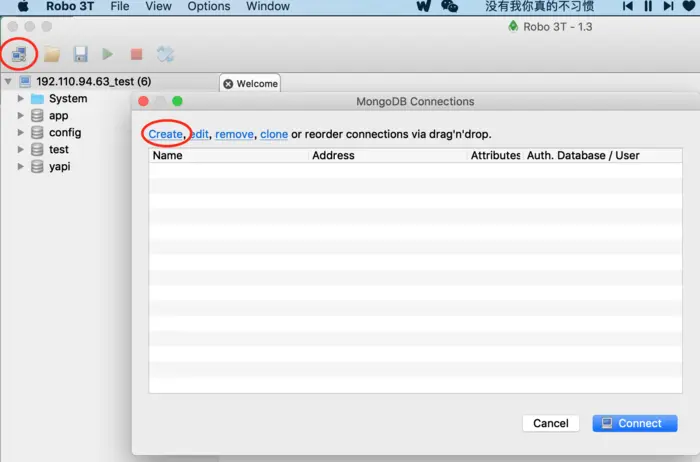Open the View menu
The height and width of the screenshot is (462, 700).
coord(158,6)
